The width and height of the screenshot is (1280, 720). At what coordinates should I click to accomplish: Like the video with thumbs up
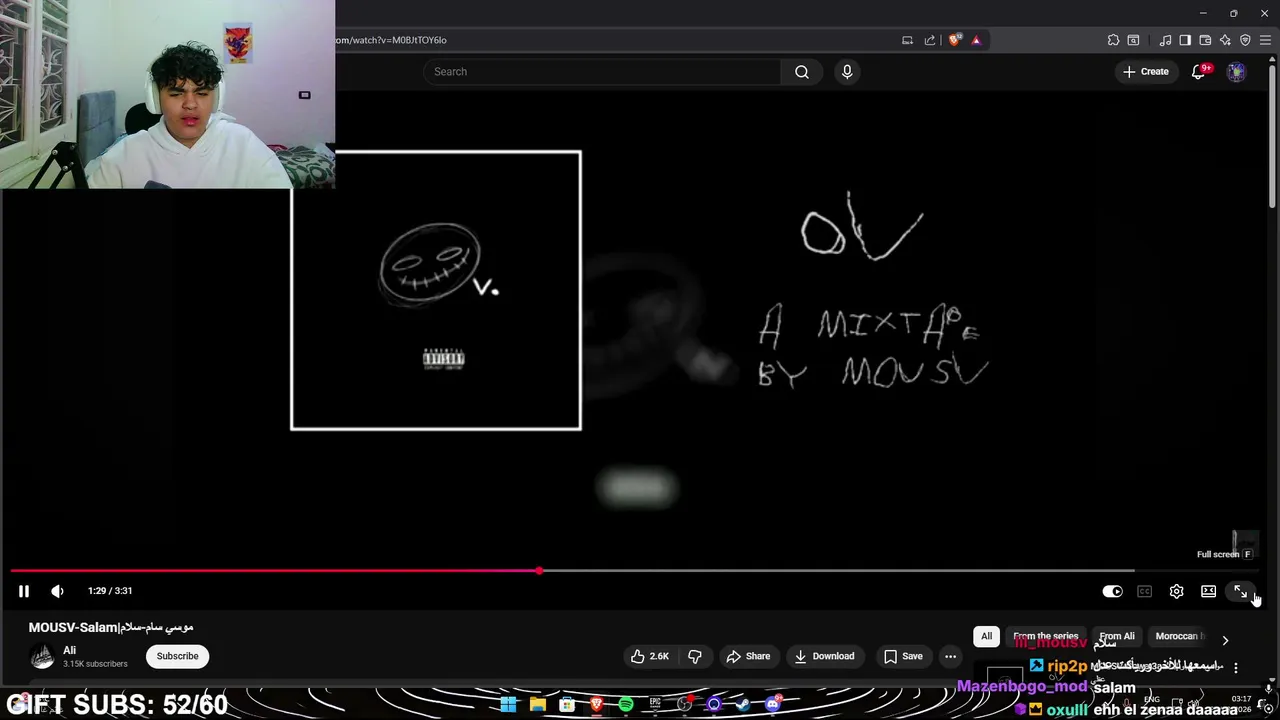tap(649, 656)
